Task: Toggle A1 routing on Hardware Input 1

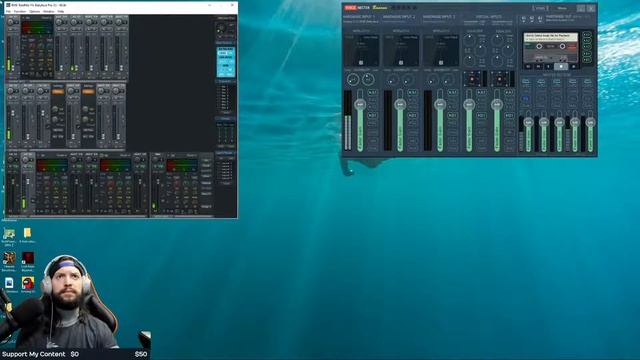Action: pyautogui.click(x=372, y=93)
